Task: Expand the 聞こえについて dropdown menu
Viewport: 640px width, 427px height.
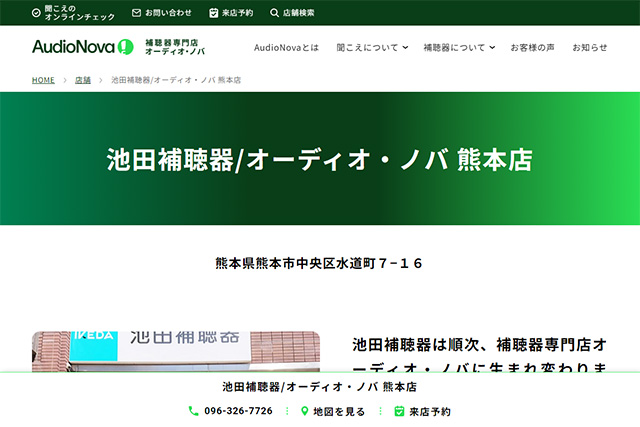Action: coord(373,47)
